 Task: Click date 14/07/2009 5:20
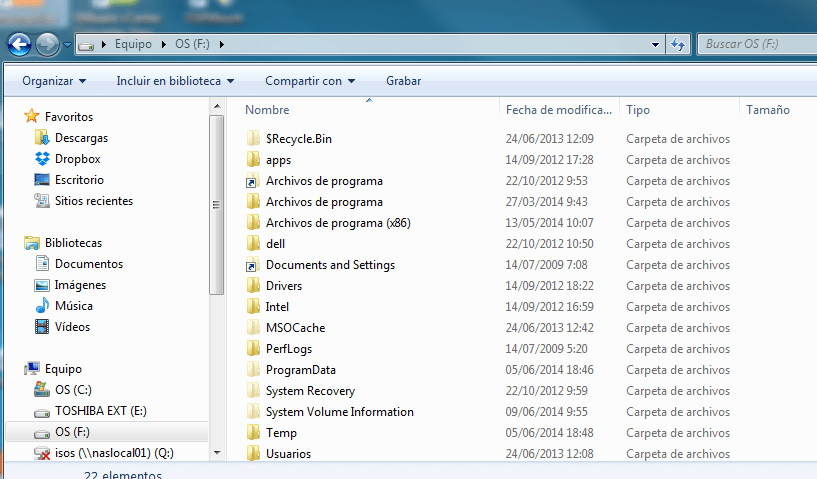tap(546, 349)
